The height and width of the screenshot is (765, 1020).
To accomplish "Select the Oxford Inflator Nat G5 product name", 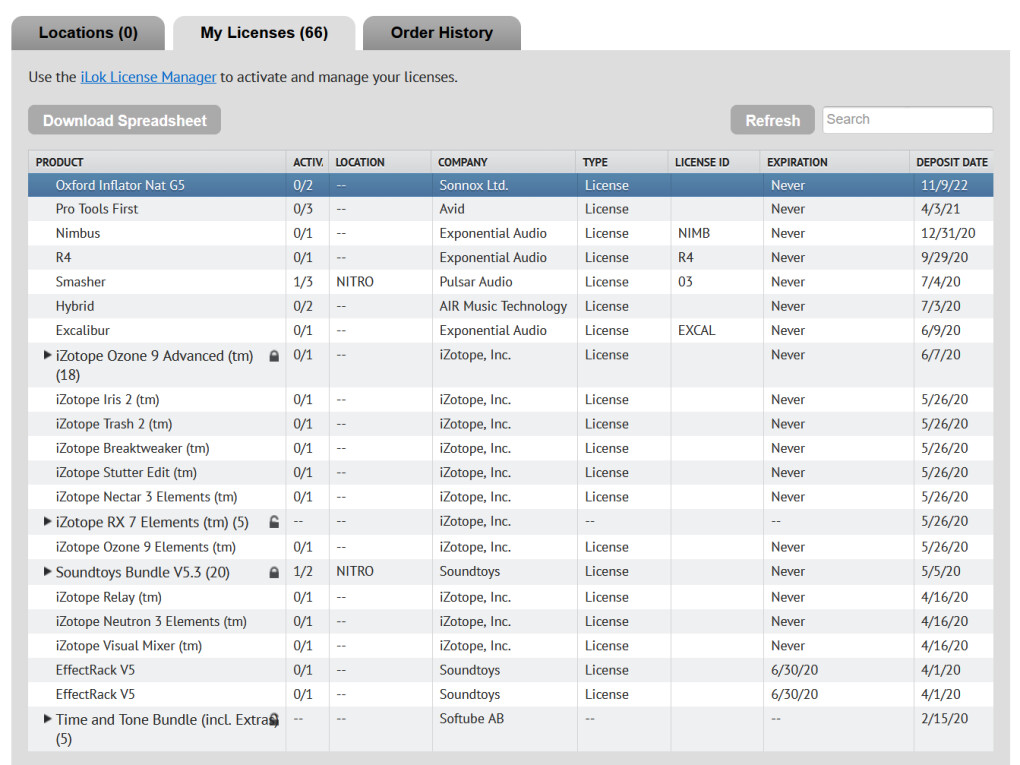I will click(120, 185).
